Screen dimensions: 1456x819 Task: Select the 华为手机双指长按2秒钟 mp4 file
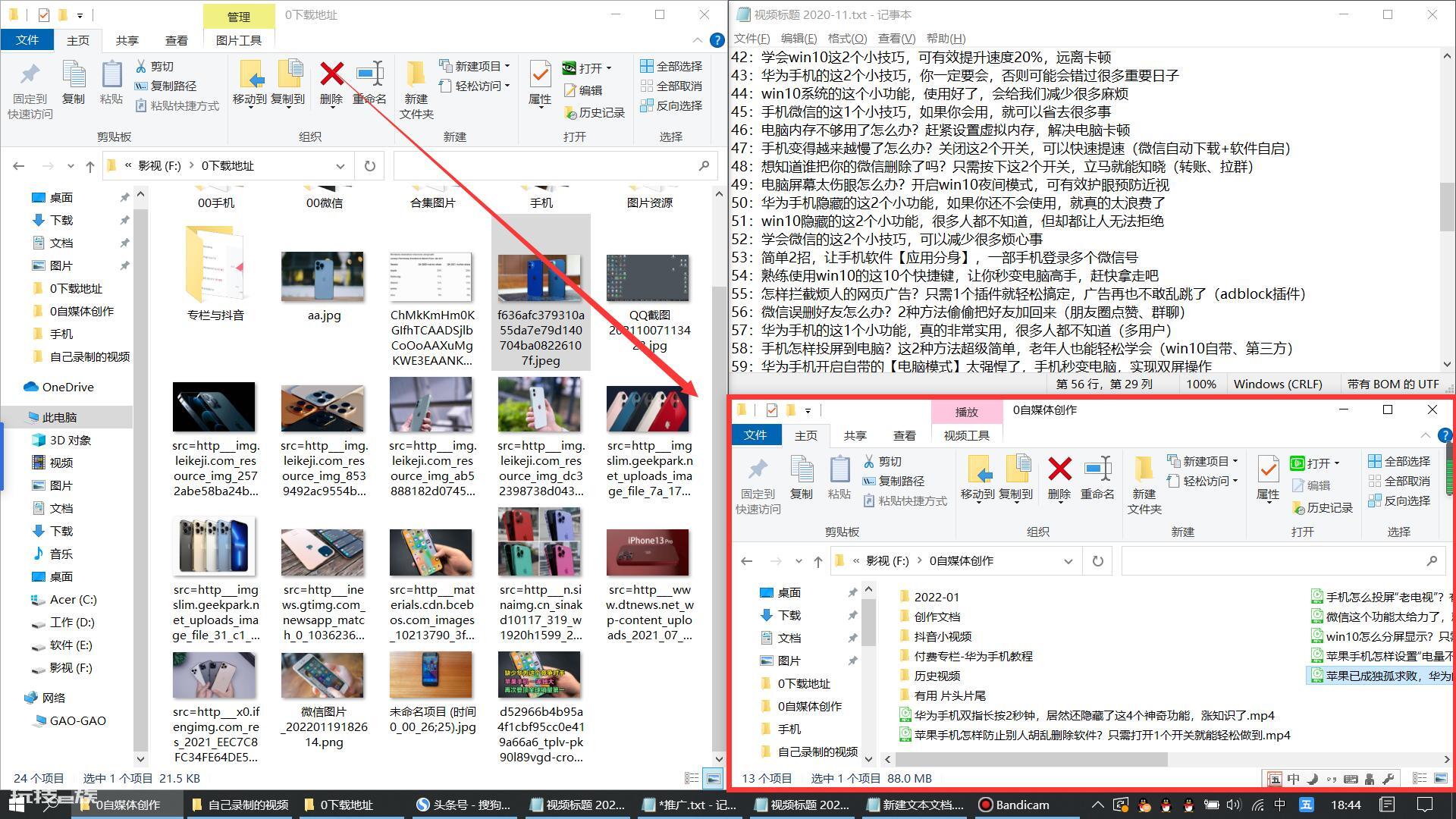coord(1087,715)
